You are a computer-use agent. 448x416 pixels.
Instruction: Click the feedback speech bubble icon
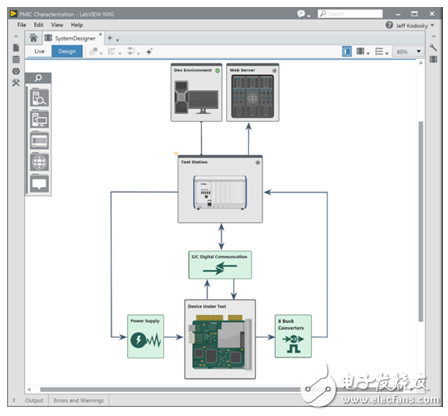(x=301, y=14)
